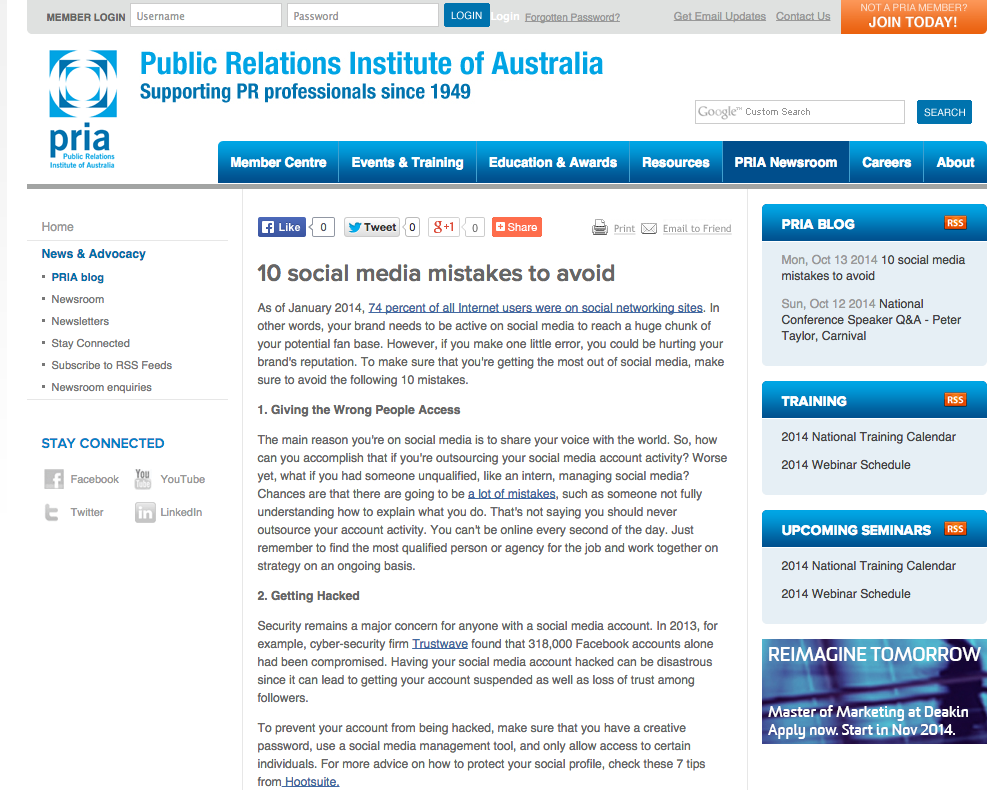
Task: Open Training RSS feed icon
Action: point(955,400)
